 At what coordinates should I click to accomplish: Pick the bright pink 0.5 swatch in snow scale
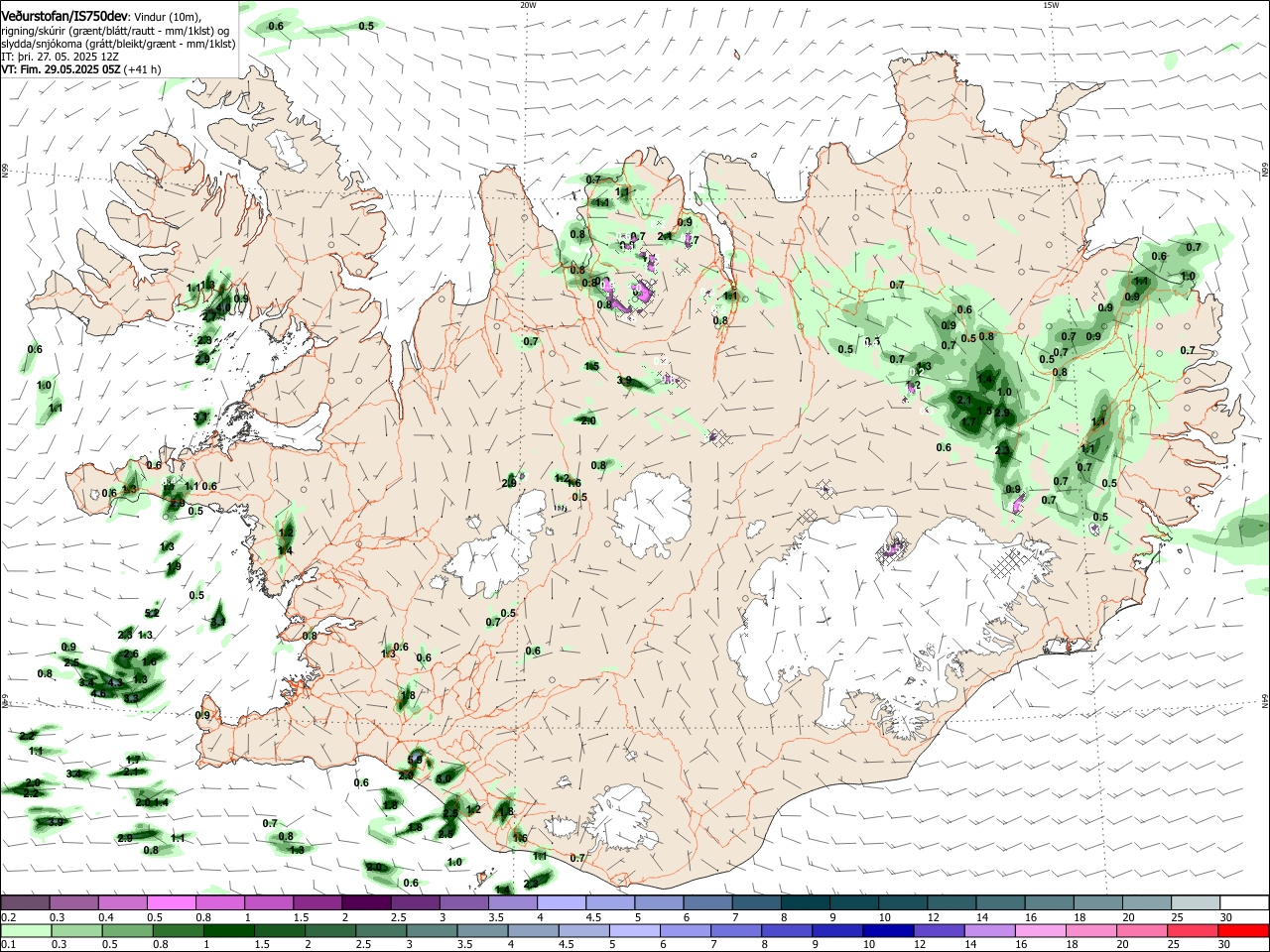[172, 902]
